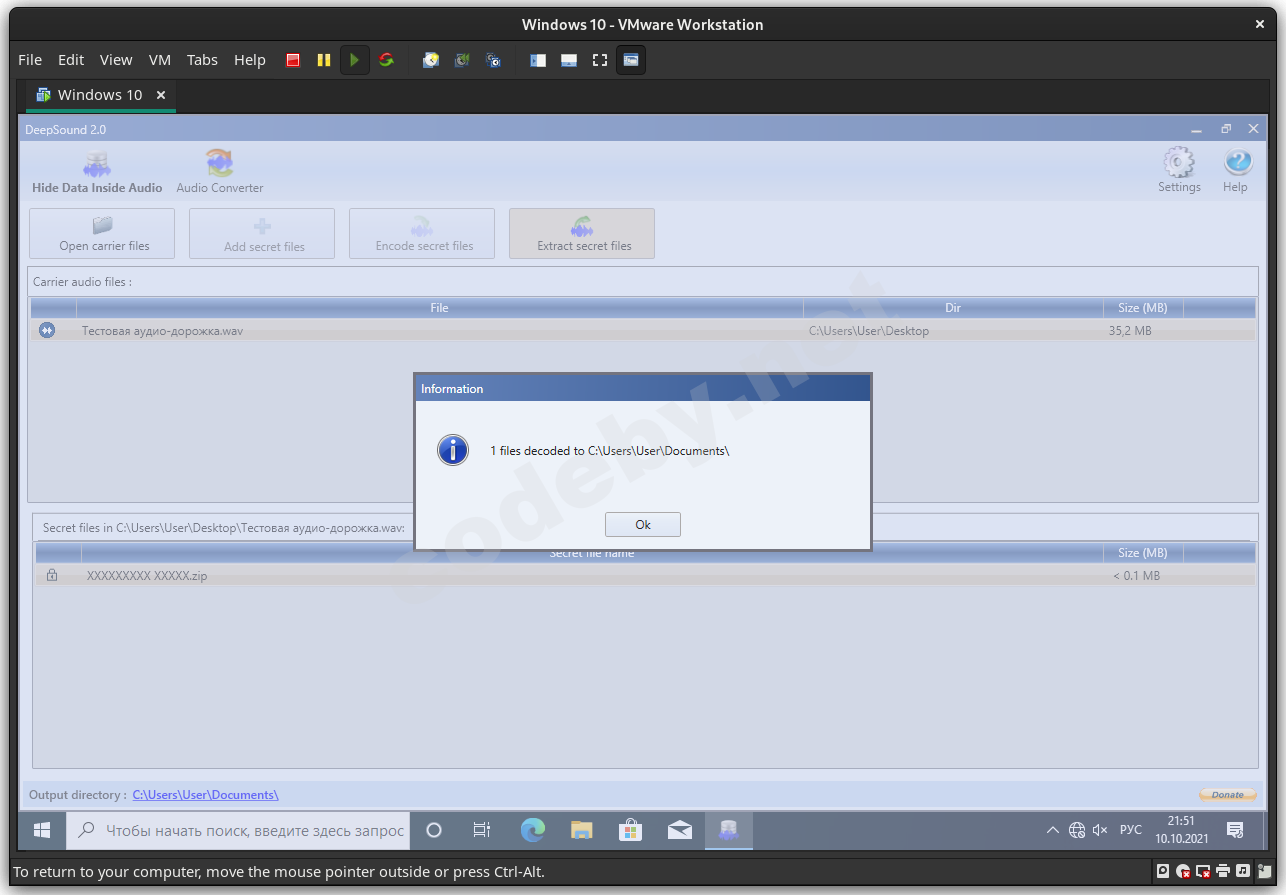Open DeepSound Settings gear
The height and width of the screenshot is (895, 1286).
(x=1179, y=164)
